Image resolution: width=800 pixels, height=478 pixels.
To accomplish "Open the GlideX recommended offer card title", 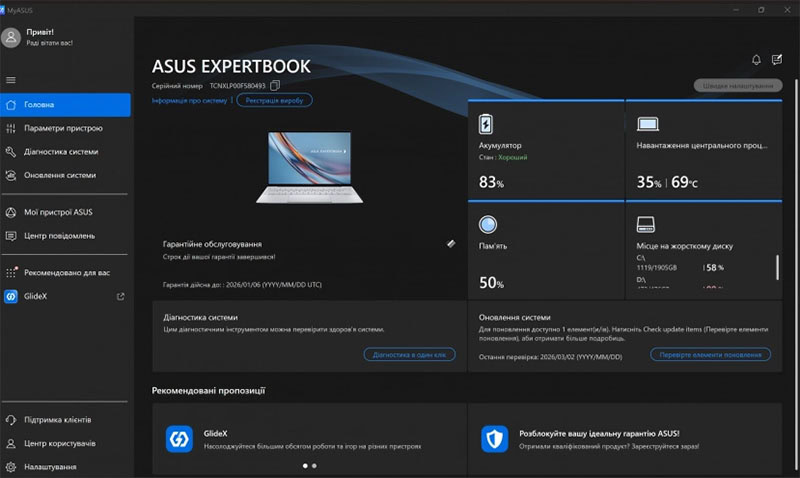I will click(215, 434).
